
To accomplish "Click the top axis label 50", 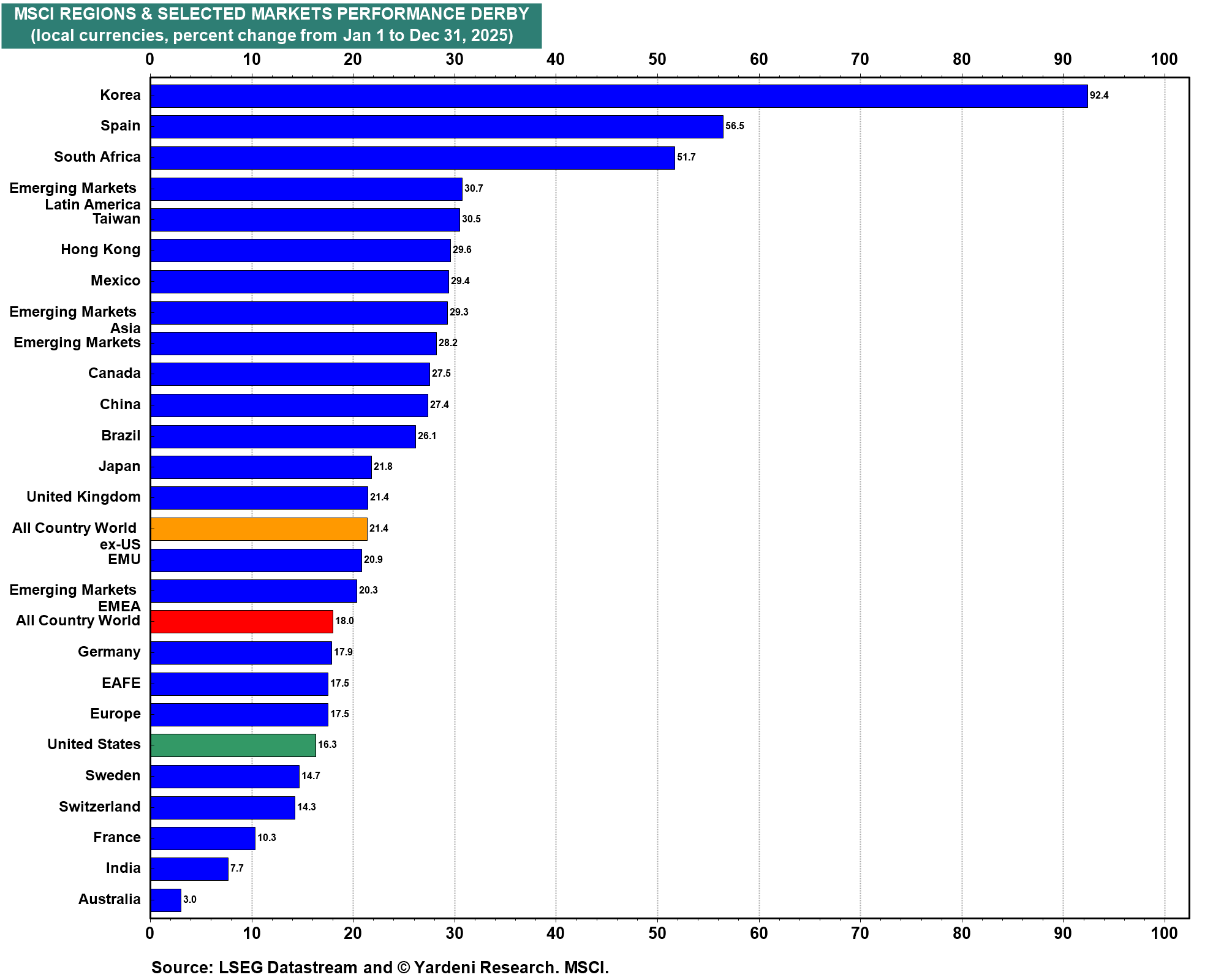I will 657,59.
